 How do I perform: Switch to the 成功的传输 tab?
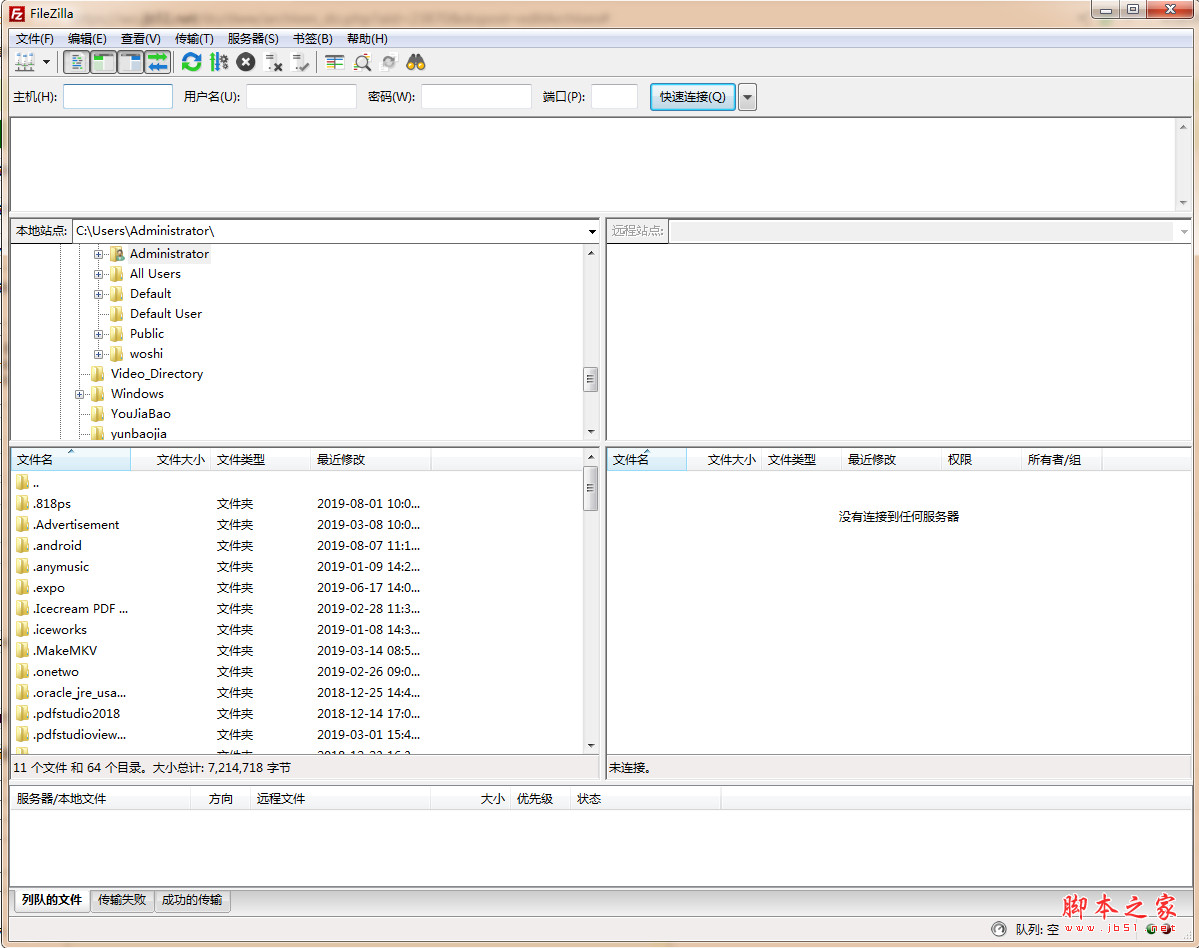192,900
